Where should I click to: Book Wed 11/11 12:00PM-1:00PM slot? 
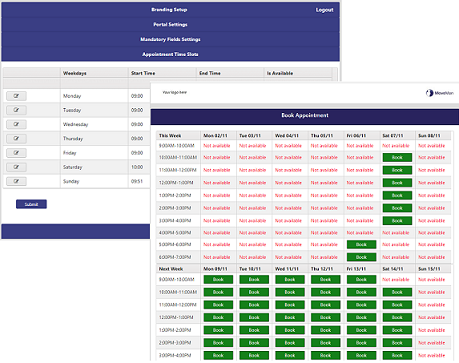click(x=290, y=317)
